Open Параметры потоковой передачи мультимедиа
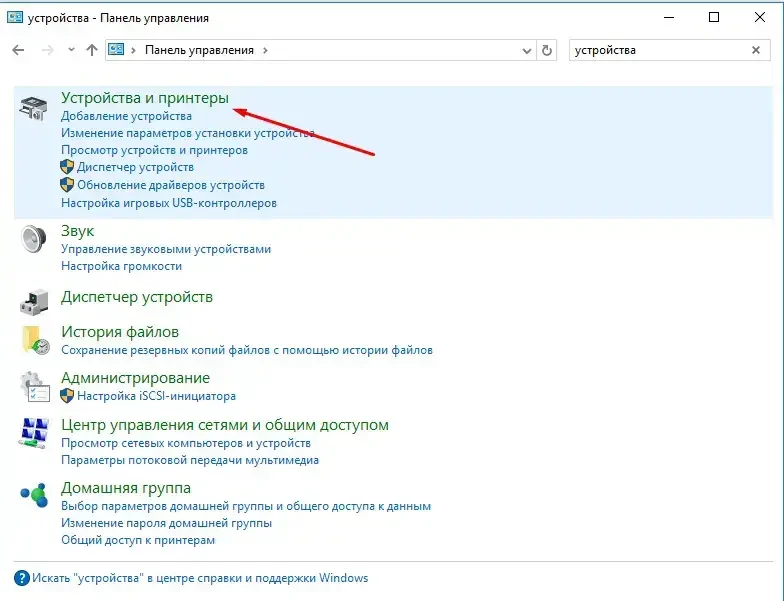Viewport: 784px width, 601px height. pos(190,460)
